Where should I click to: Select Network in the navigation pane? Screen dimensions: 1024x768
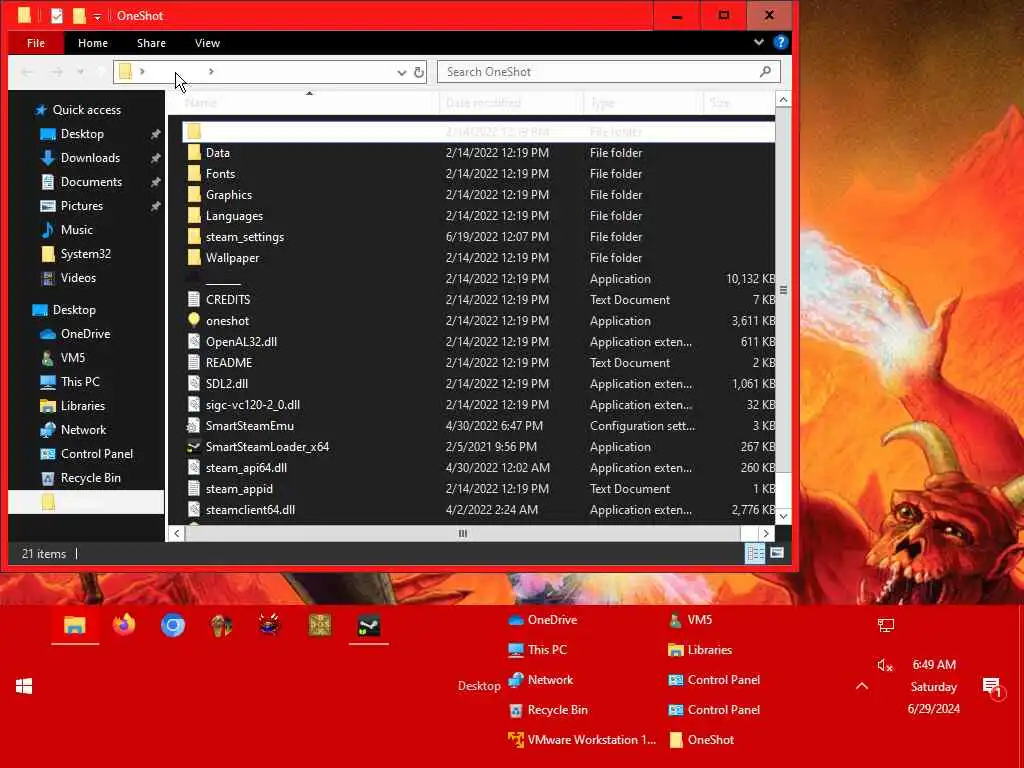point(83,430)
